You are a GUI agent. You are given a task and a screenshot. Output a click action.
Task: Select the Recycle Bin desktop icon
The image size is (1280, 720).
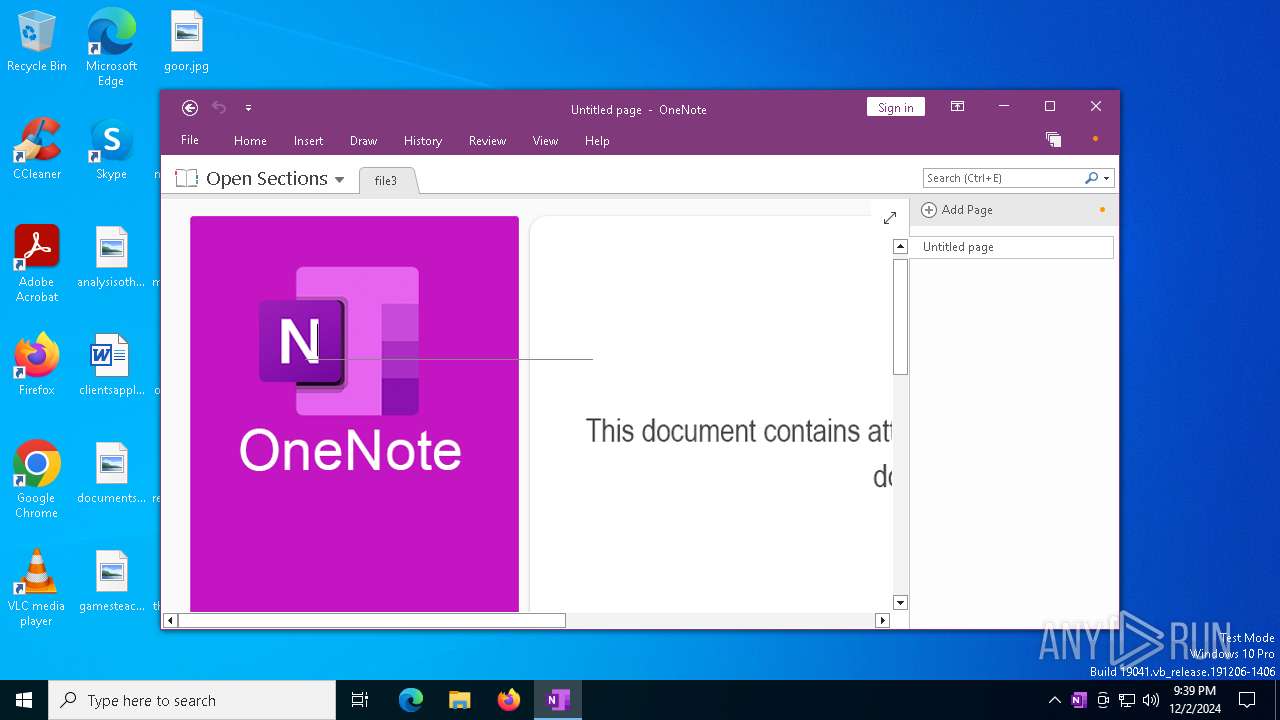click(x=37, y=42)
